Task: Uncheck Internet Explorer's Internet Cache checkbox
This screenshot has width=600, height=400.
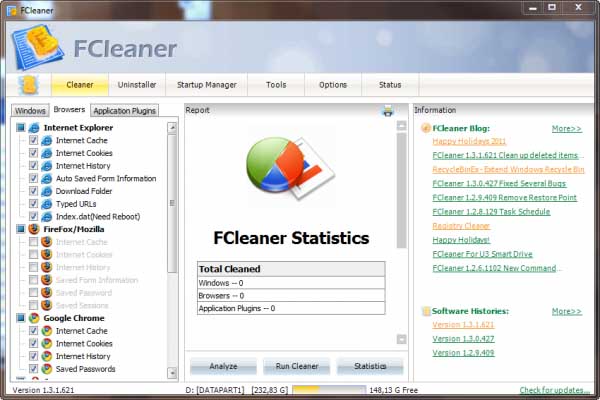Action: tap(33, 140)
